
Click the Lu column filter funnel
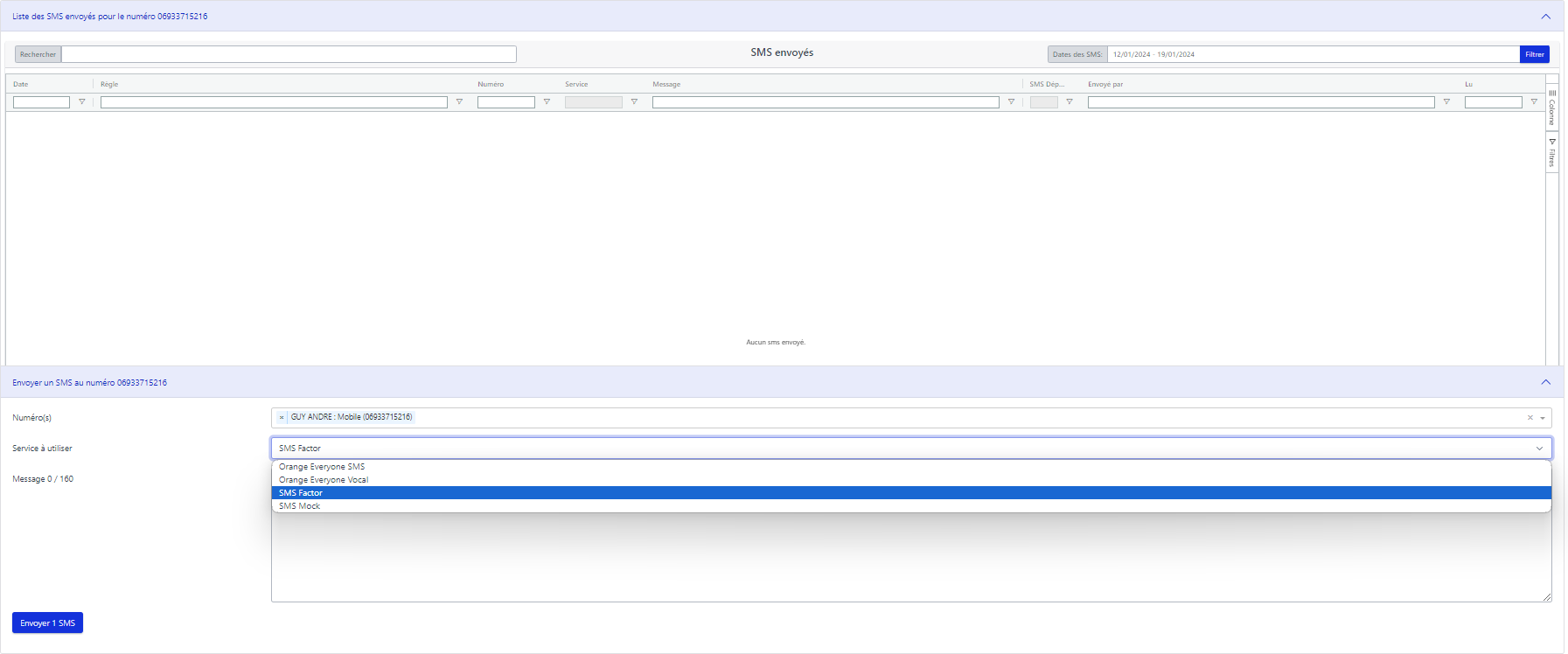click(1534, 102)
